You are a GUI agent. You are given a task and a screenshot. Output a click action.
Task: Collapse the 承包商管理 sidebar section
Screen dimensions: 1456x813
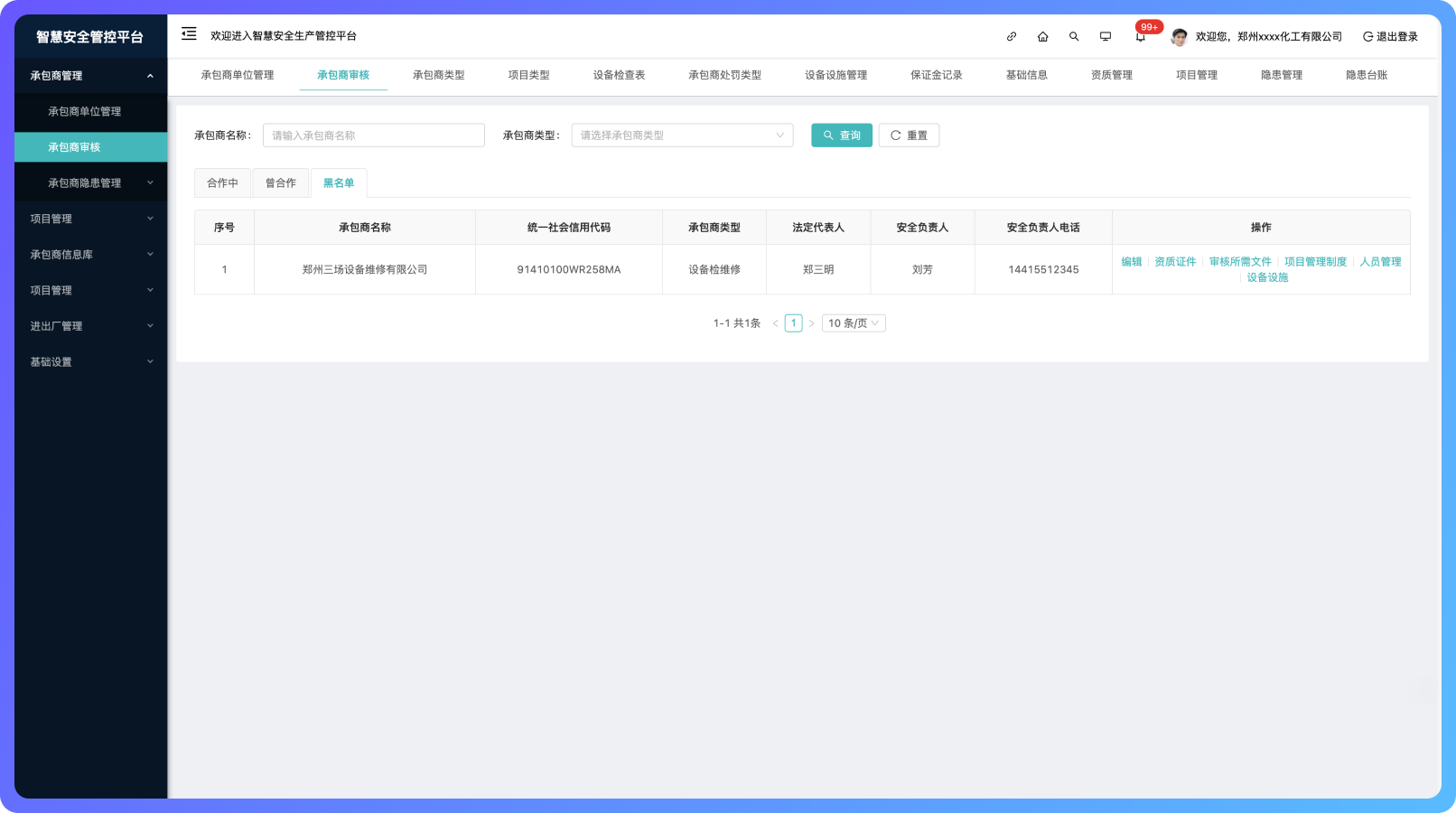90,76
